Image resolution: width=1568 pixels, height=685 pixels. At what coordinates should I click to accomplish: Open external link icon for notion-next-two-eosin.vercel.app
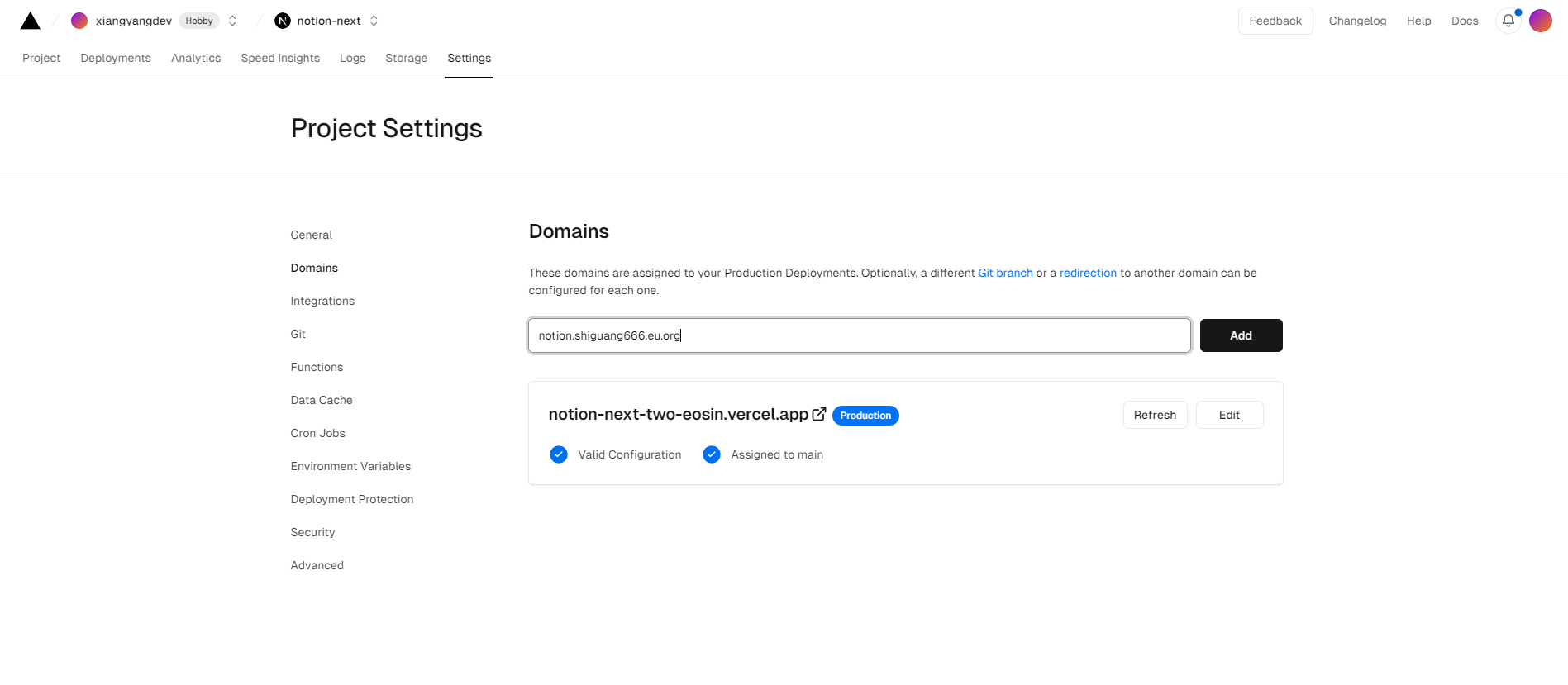click(x=819, y=414)
